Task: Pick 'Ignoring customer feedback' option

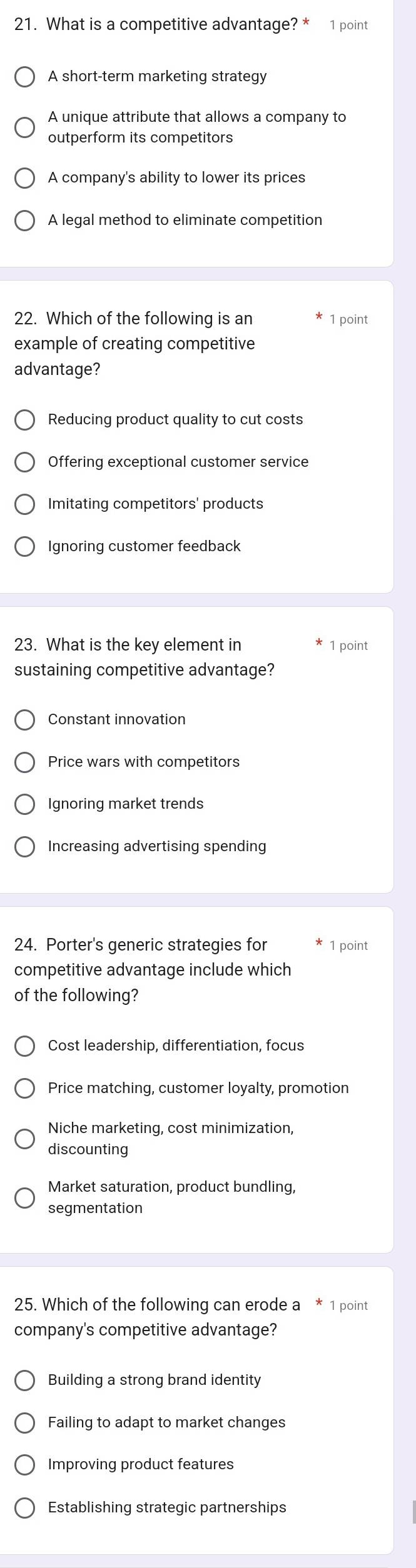Action: (25, 547)
